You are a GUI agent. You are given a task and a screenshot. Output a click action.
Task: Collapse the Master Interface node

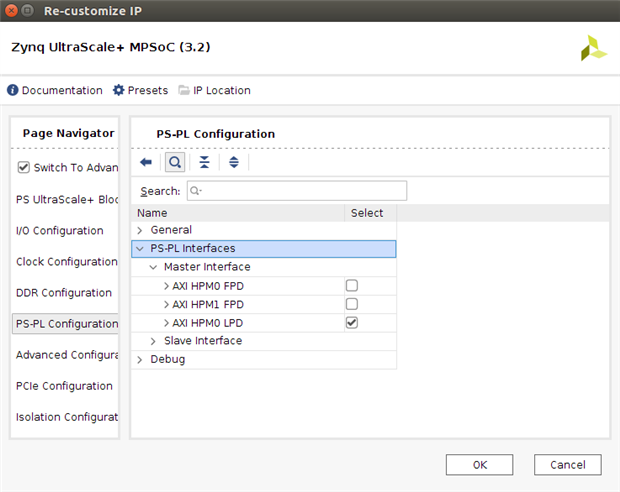154,268
